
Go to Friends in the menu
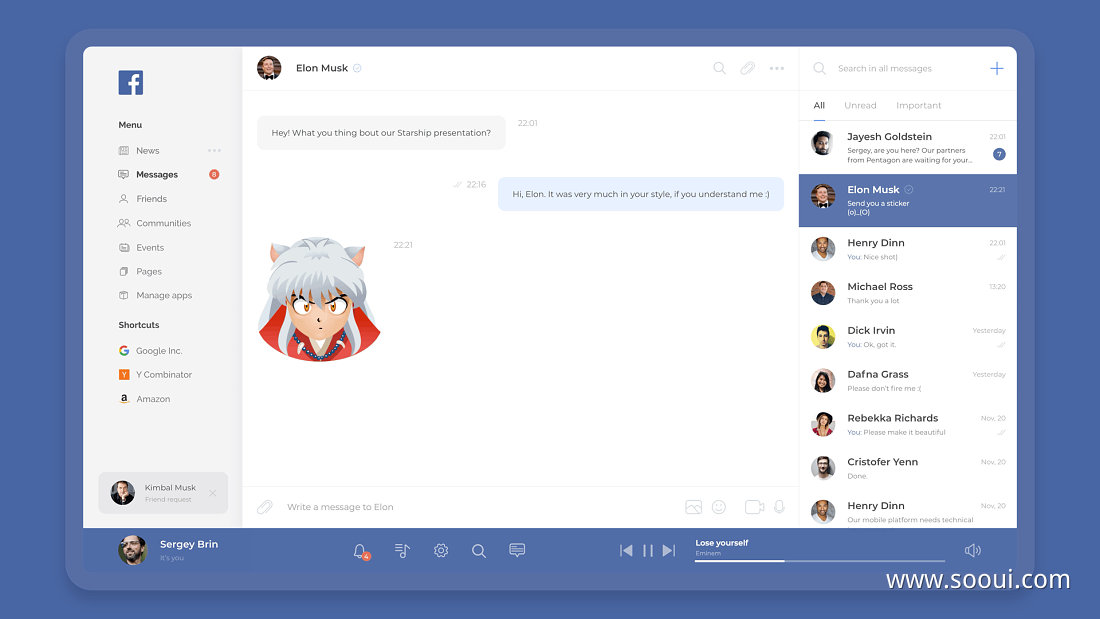(x=151, y=199)
